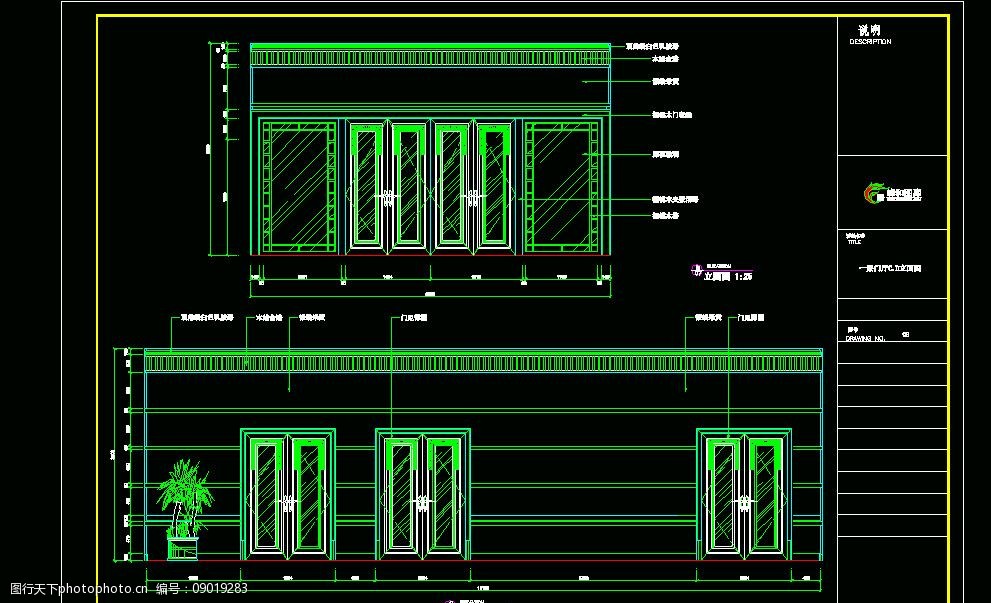
Task: Click the cornice molding strip of lower elevation
Action: pos(483,362)
